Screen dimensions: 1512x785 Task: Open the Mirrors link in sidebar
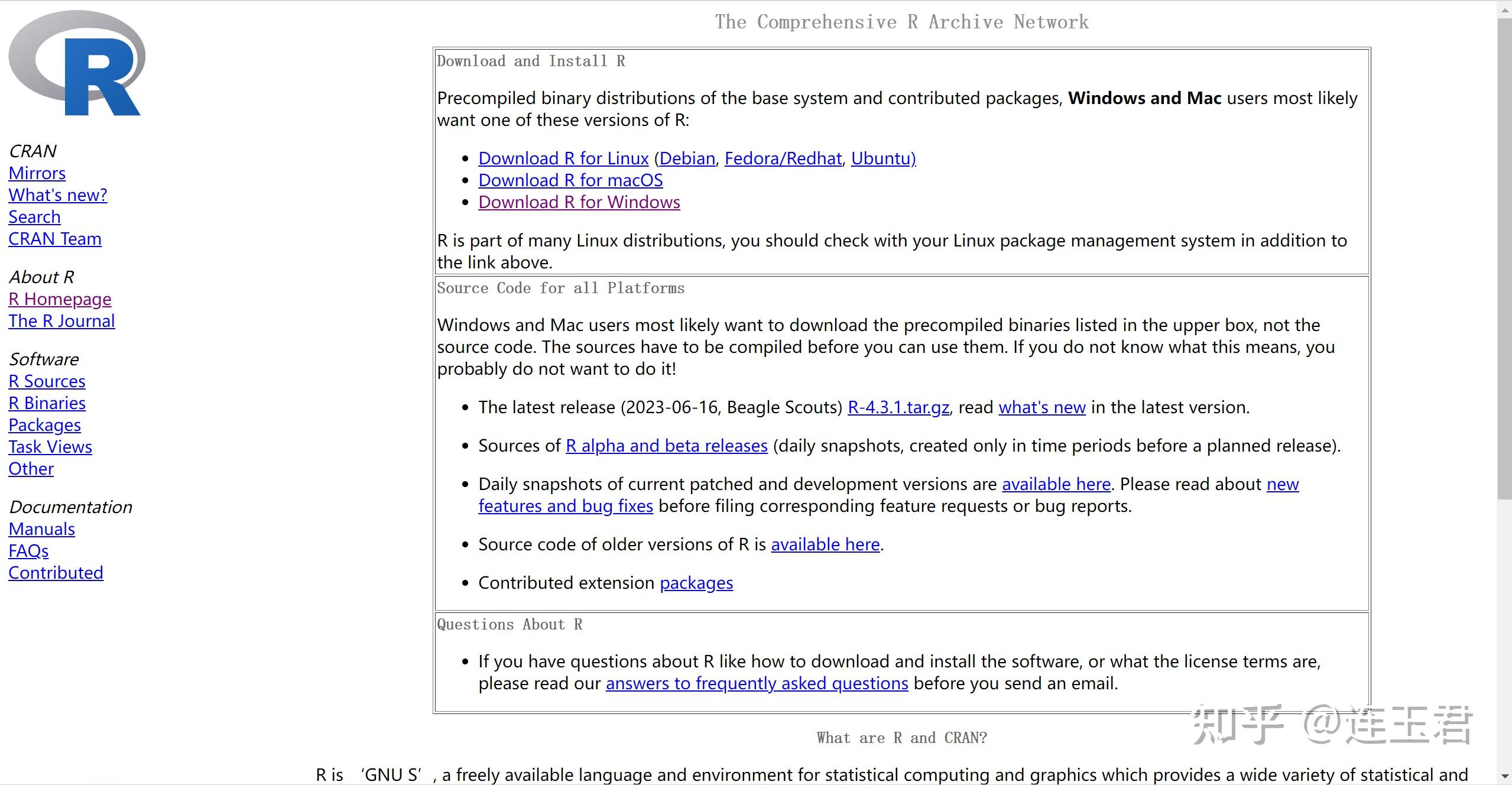coord(37,173)
